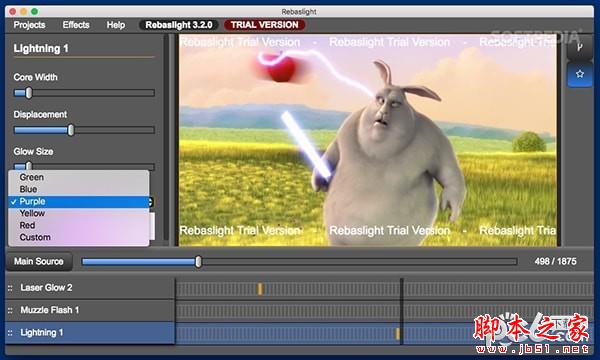Grab the drag handle of Lightning 1 track
The width and height of the screenshot is (600, 360).
[10, 333]
